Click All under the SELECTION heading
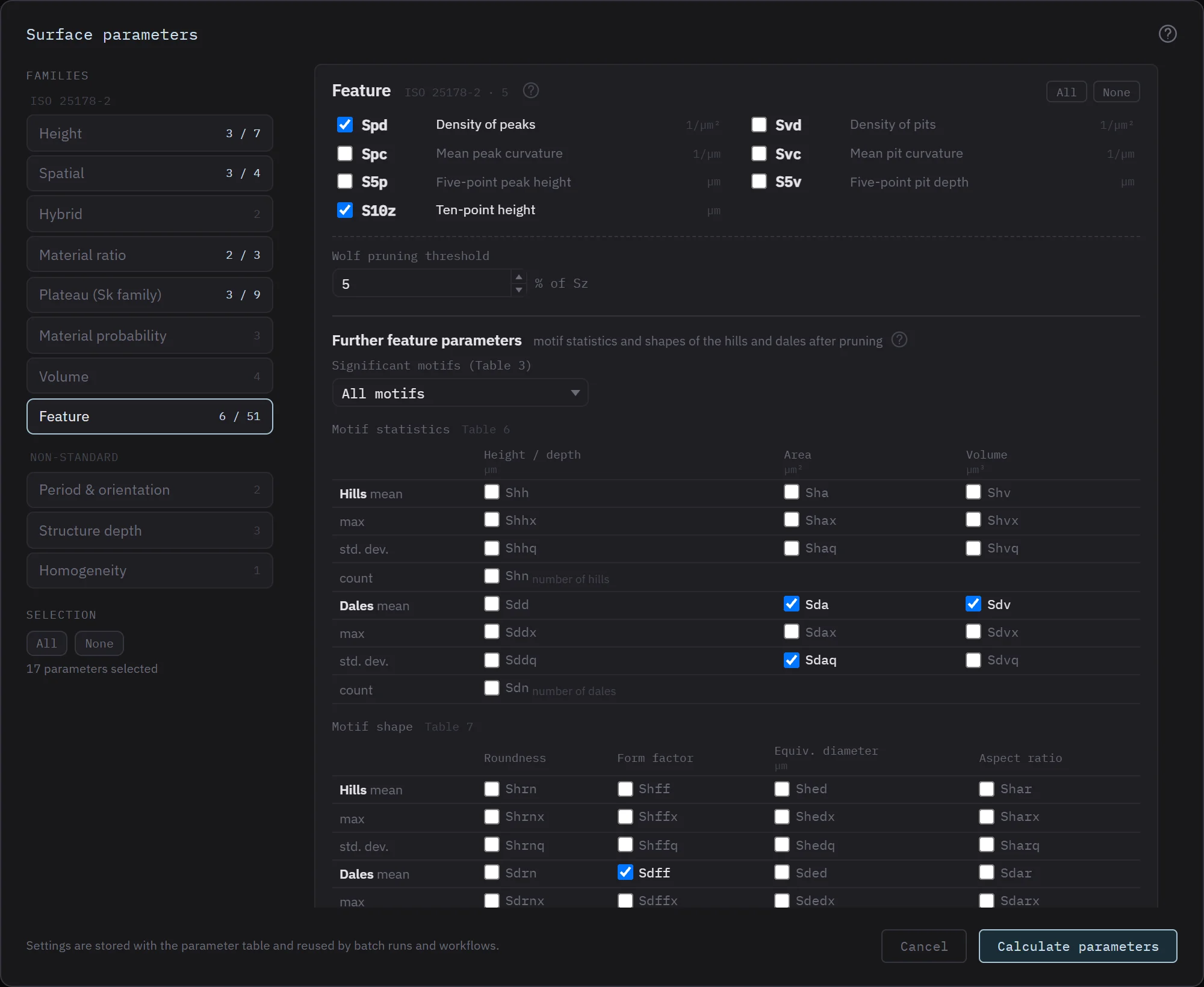Image resolution: width=1204 pixels, height=987 pixels. tap(46, 643)
